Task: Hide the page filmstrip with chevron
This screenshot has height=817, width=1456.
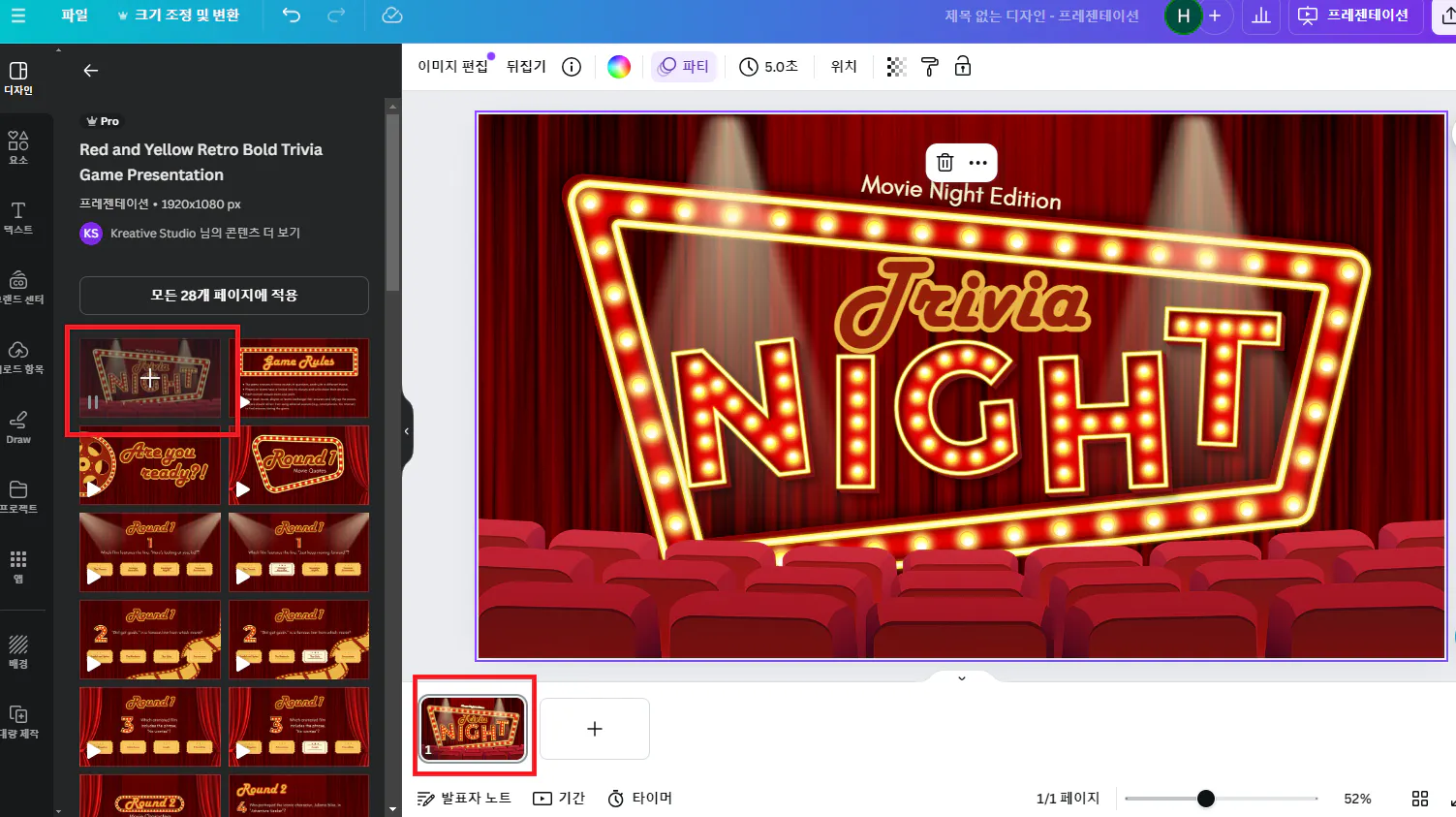Action: click(x=961, y=678)
